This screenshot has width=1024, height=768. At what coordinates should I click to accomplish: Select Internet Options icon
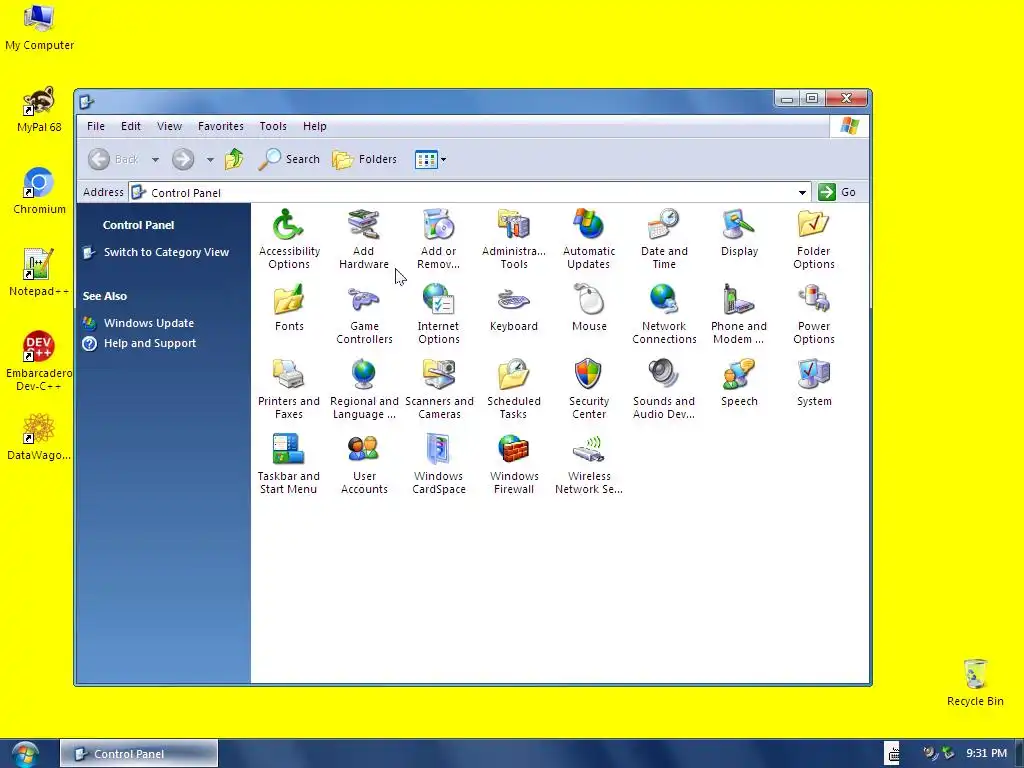[x=438, y=314]
